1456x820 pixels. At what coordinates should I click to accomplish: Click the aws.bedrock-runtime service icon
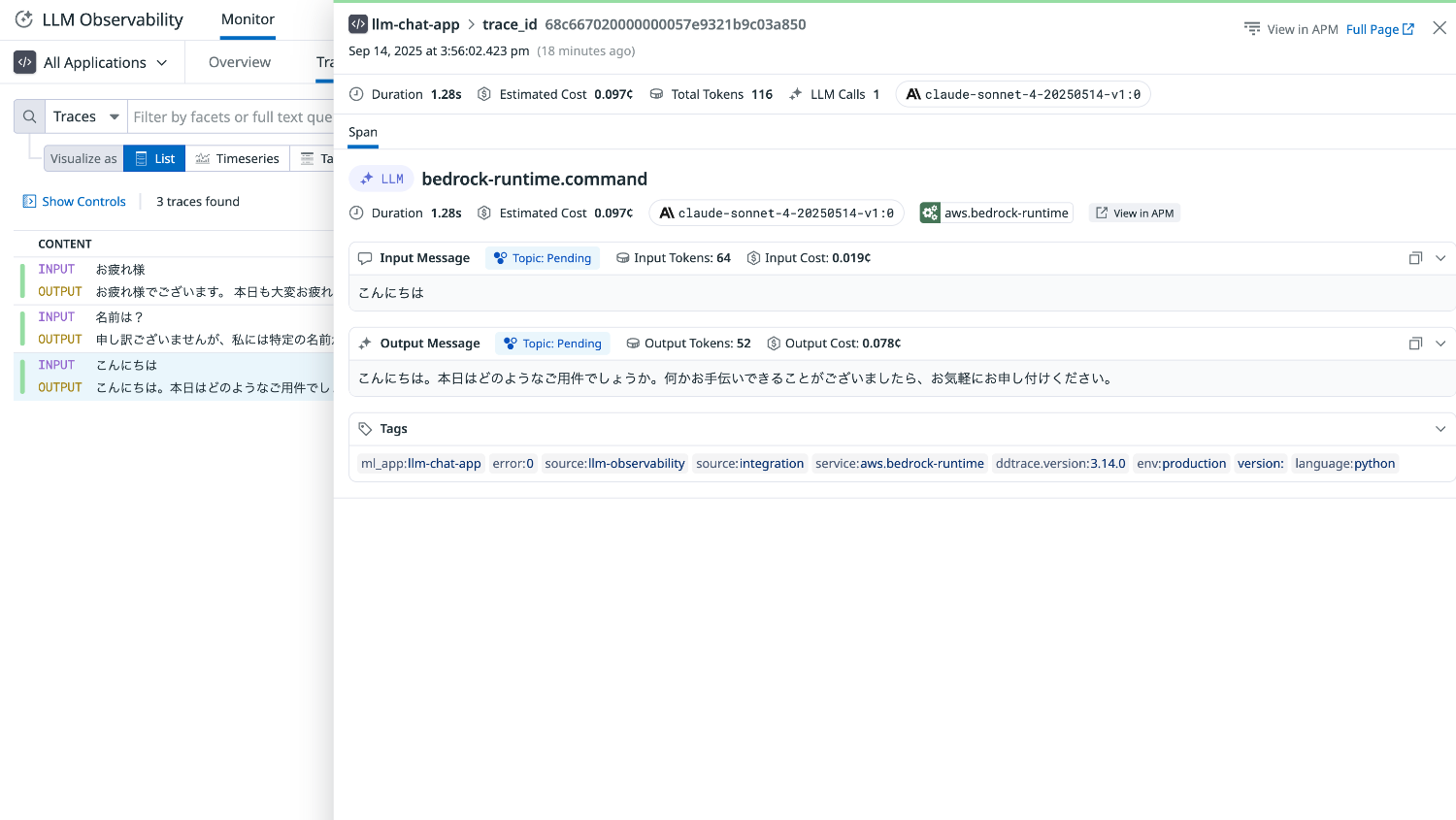pyautogui.click(x=930, y=213)
